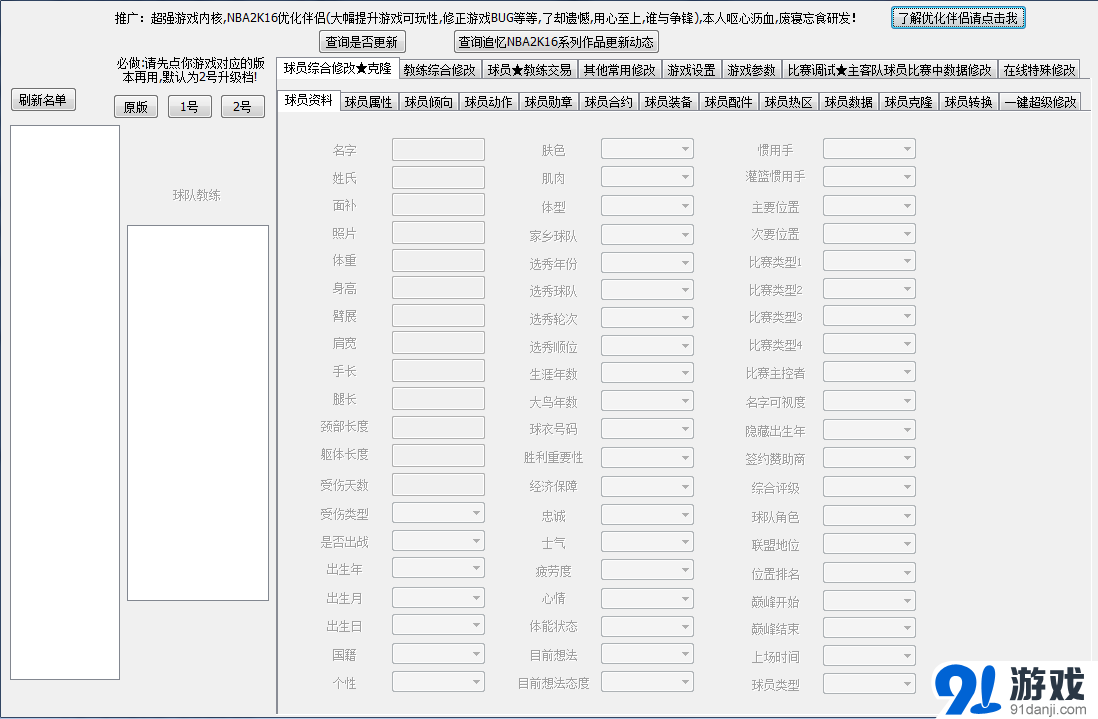Expand the 比赛类型1 dropdown
This screenshot has width=1098, height=719.
pyautogui.click(x=869, y=262)
